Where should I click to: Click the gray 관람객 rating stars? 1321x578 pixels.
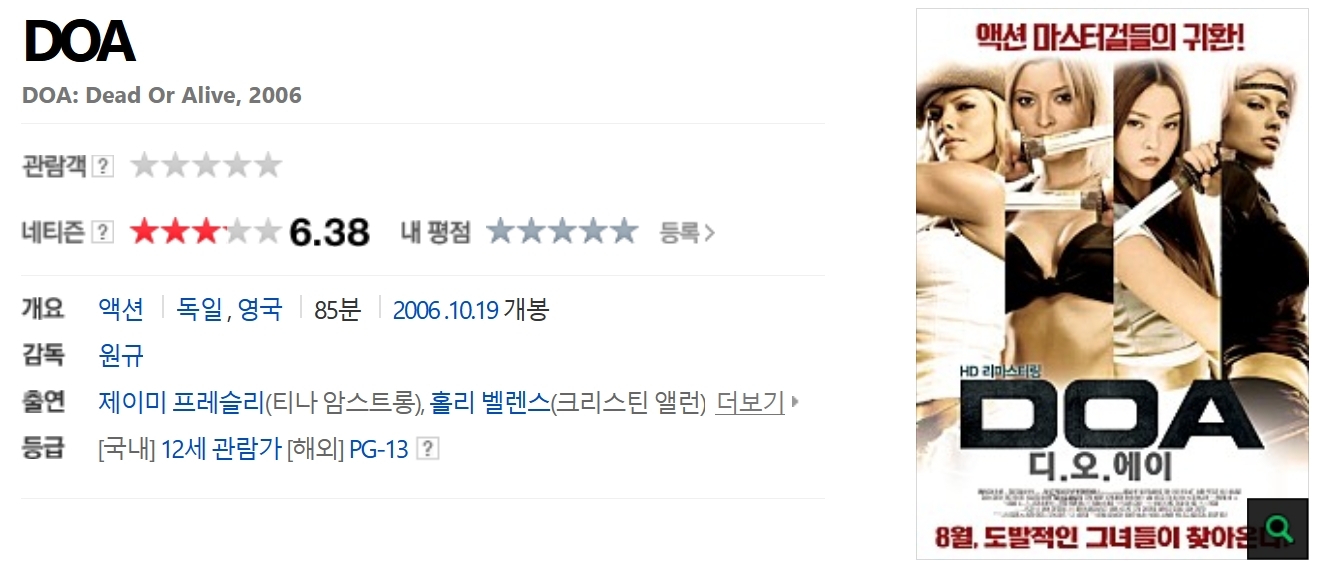206,165
